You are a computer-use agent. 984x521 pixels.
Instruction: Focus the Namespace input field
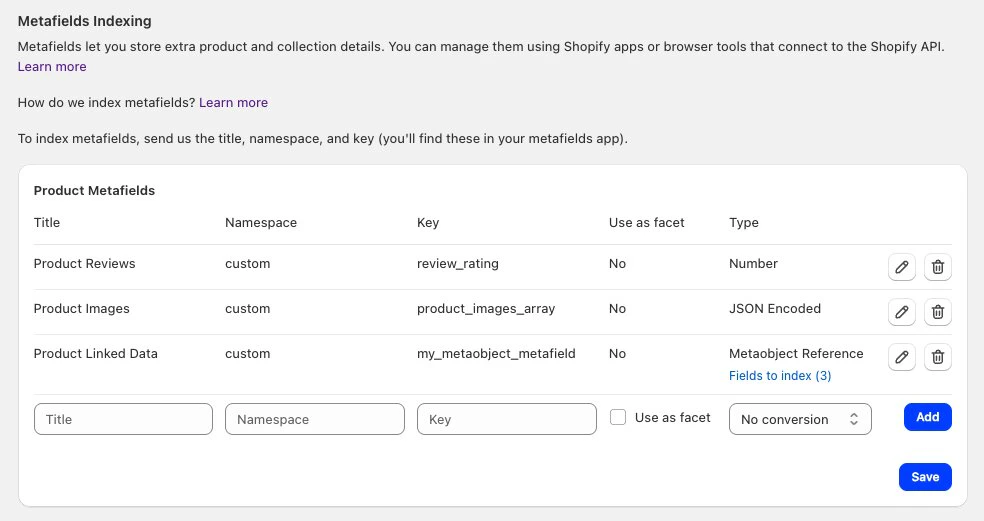coord(315,419)
